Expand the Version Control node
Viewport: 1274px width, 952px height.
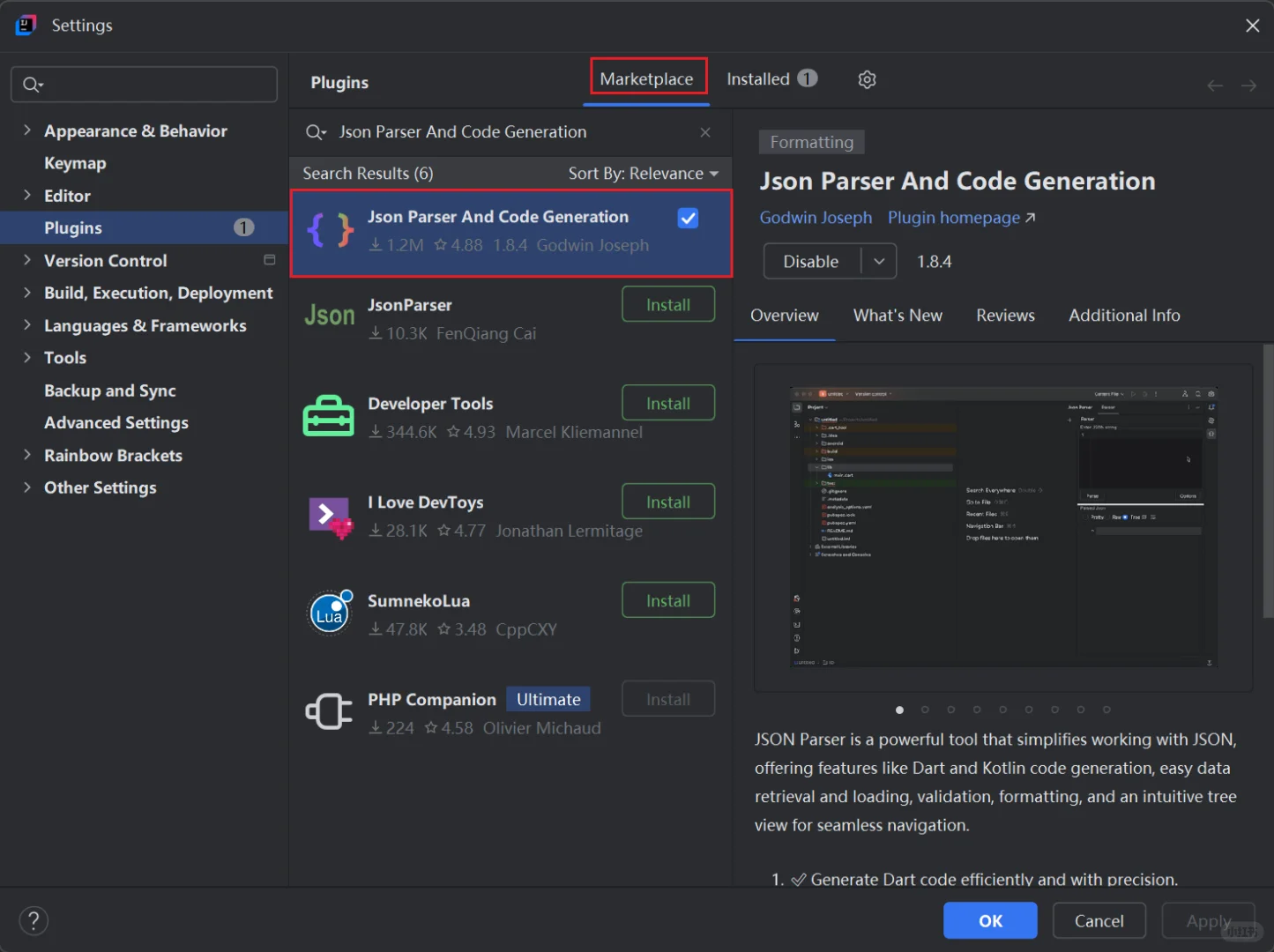pyautogui.click(x=27, y=260)
